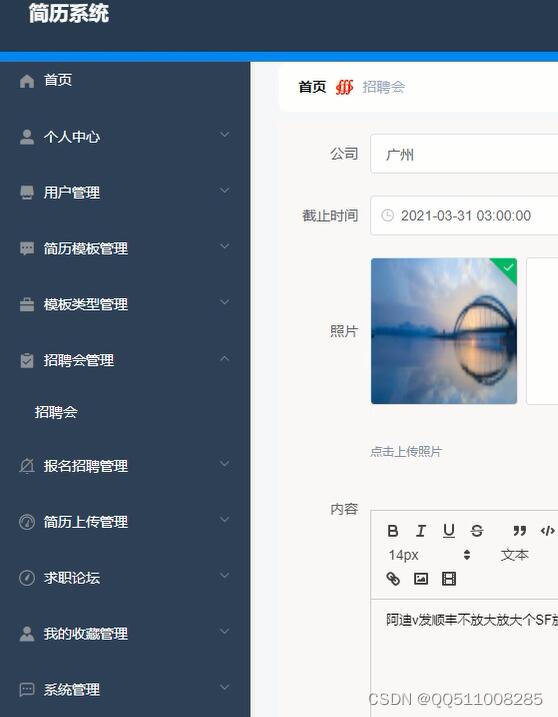
Task: Insert a code block in editor
Action: click(547, 531)
